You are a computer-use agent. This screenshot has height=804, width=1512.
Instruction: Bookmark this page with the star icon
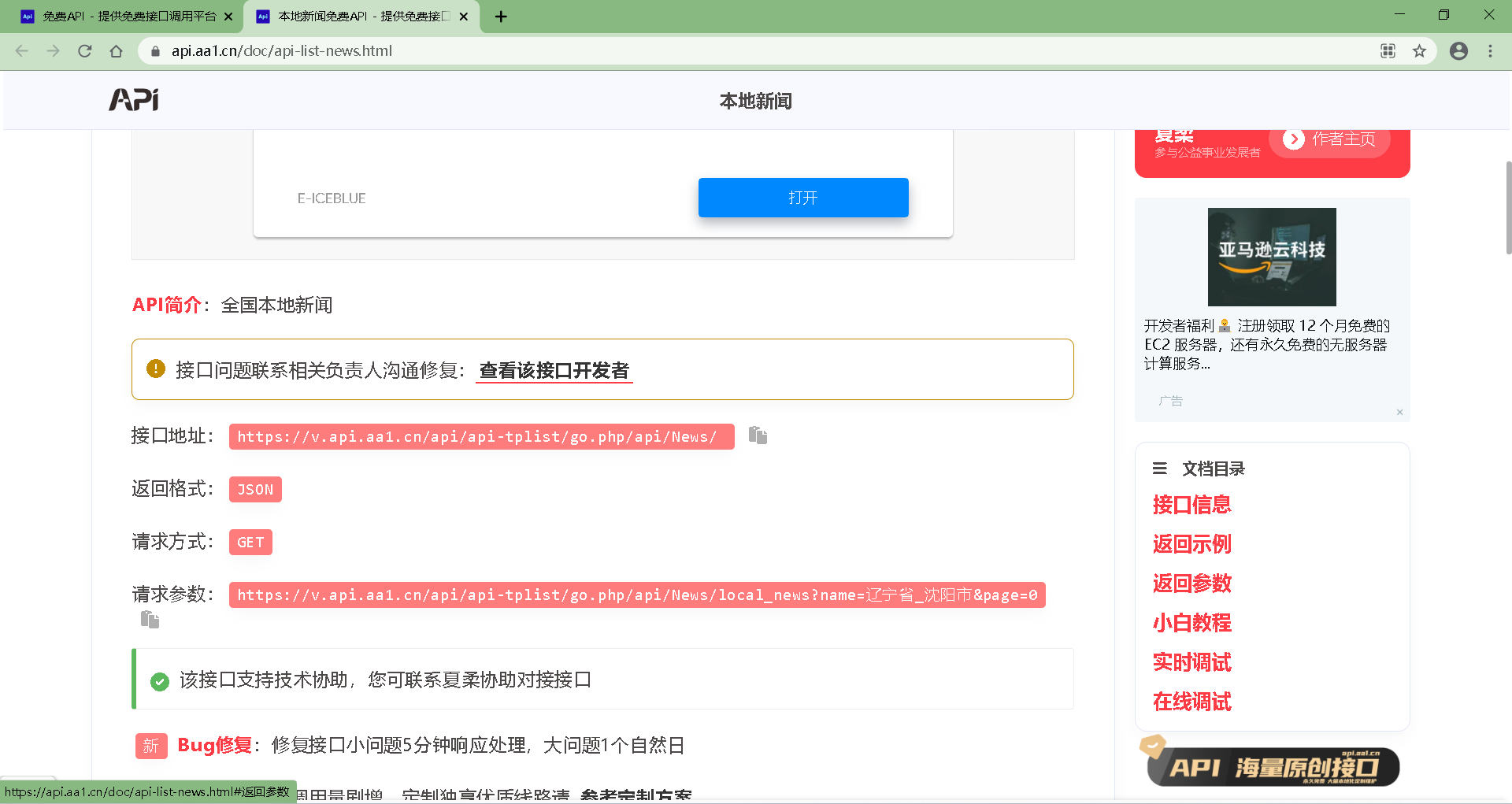click(1419, 51)
